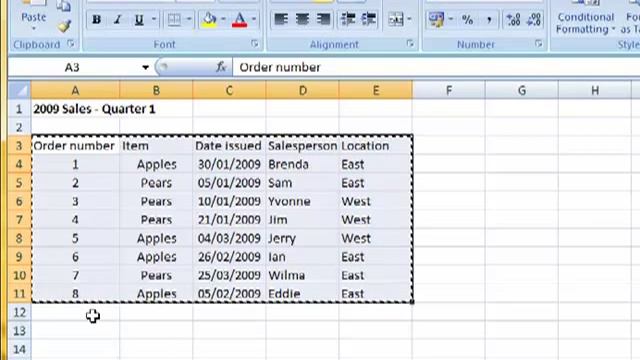Apply Percent Style

coord(467,19)
